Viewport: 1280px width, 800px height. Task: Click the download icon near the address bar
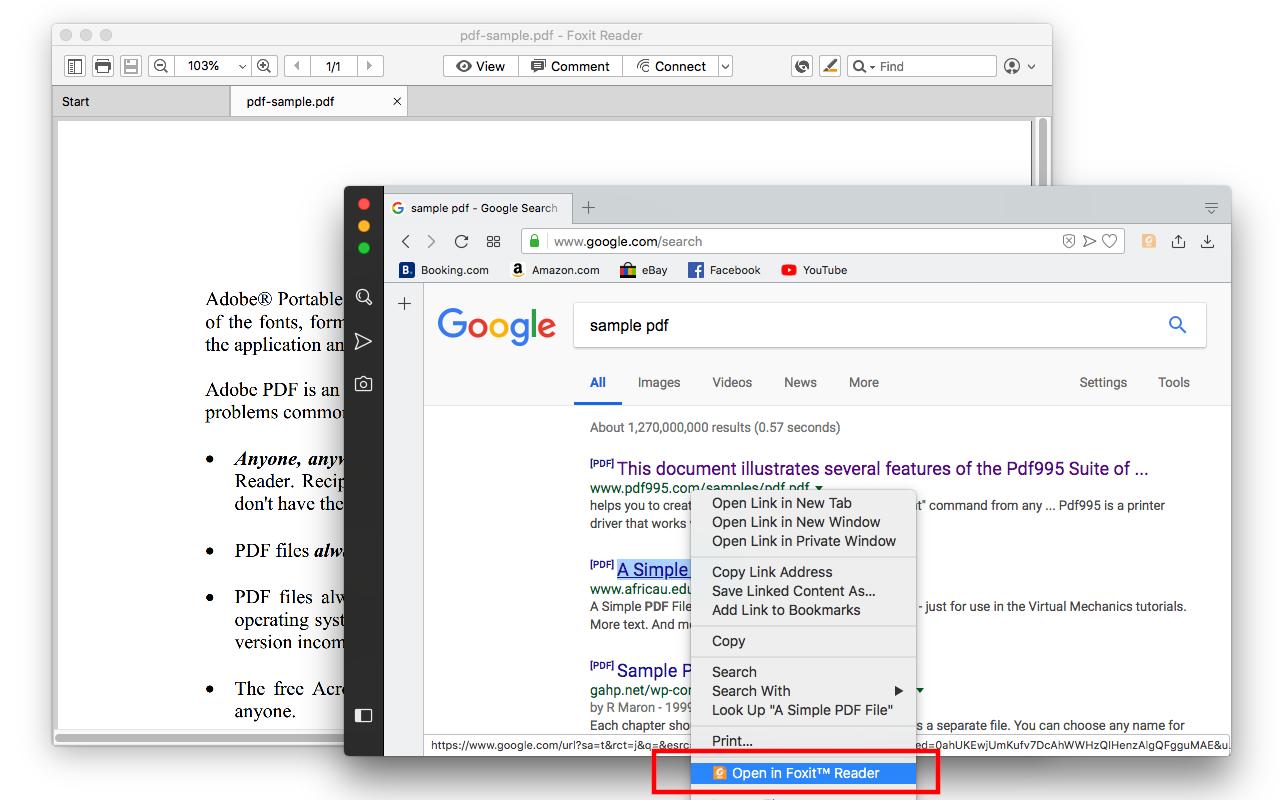pyautogui.click(x=1207, y=241)
